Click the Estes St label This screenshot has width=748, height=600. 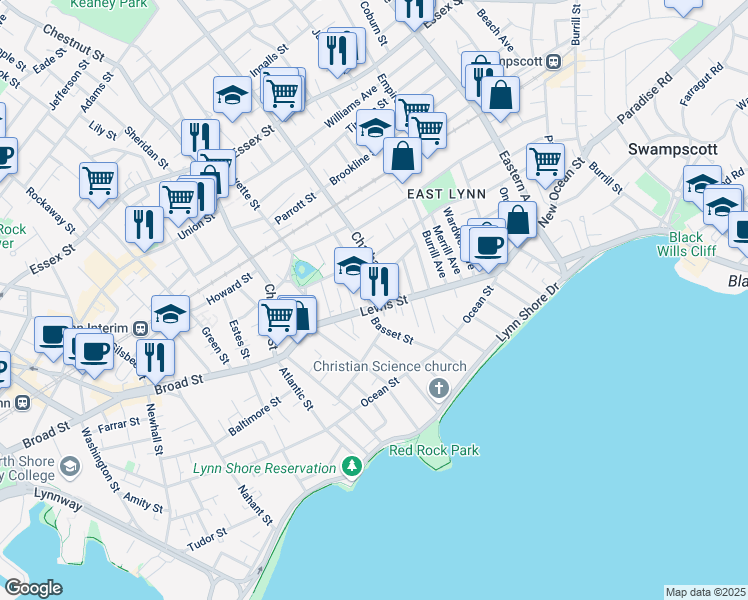239,339
